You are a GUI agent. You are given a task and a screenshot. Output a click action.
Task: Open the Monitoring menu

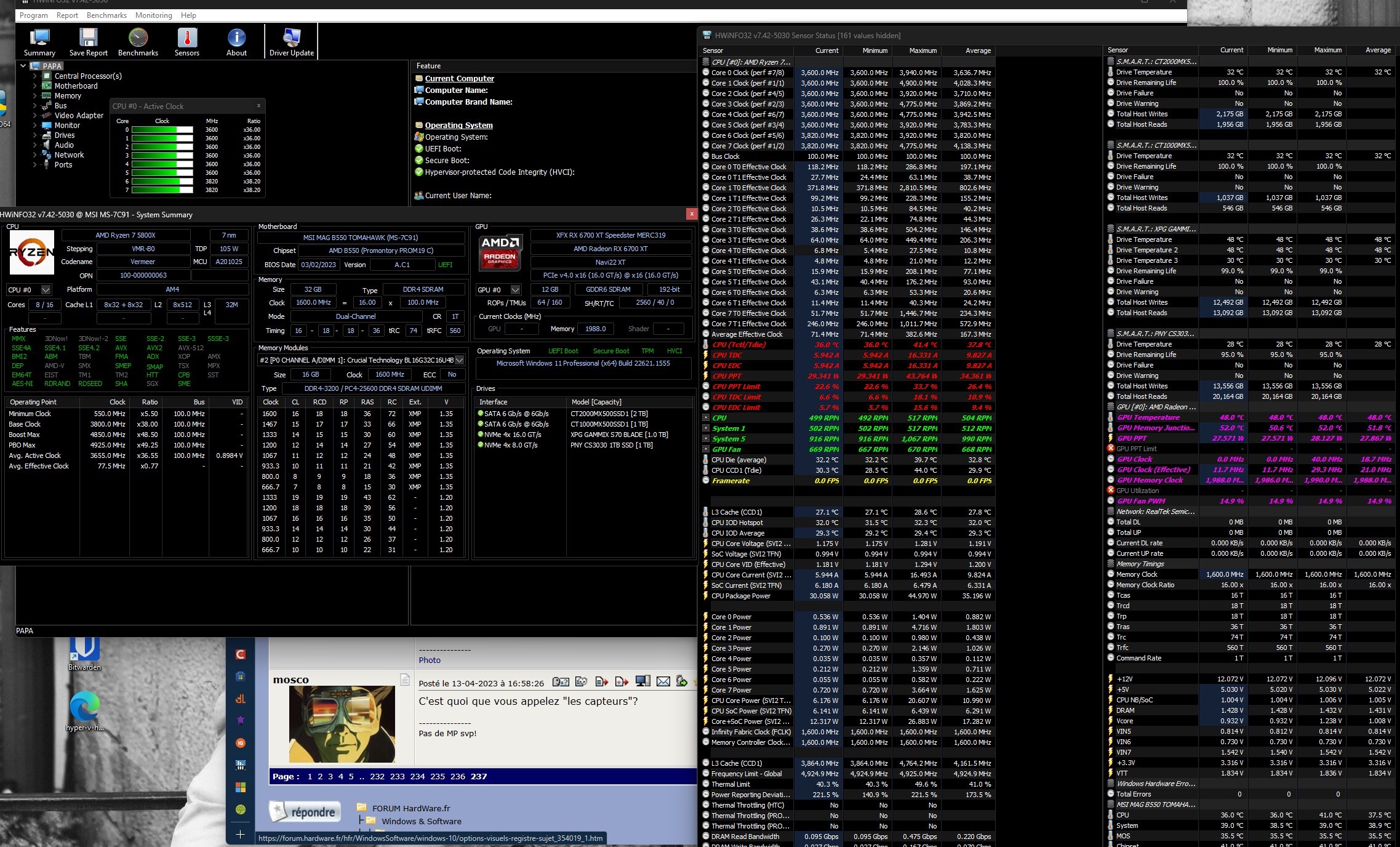coord(154,15)
